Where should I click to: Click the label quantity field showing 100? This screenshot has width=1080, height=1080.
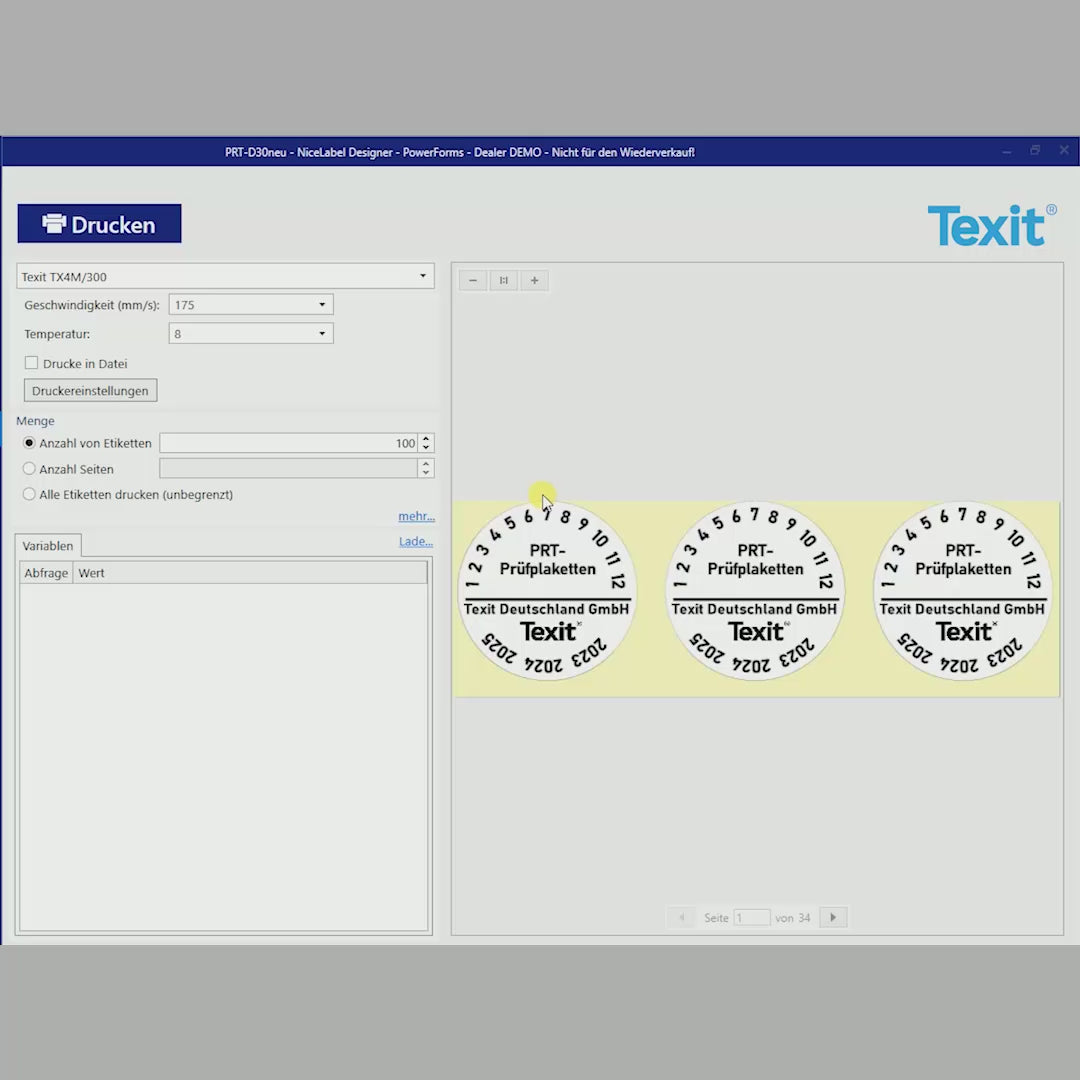point(289,443)
